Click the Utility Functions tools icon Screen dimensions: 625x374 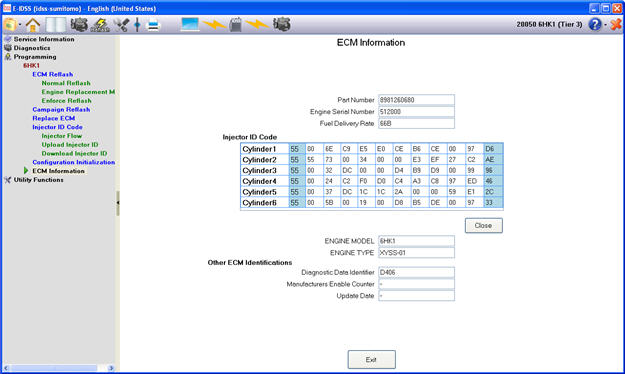click(x=8, y=179)
